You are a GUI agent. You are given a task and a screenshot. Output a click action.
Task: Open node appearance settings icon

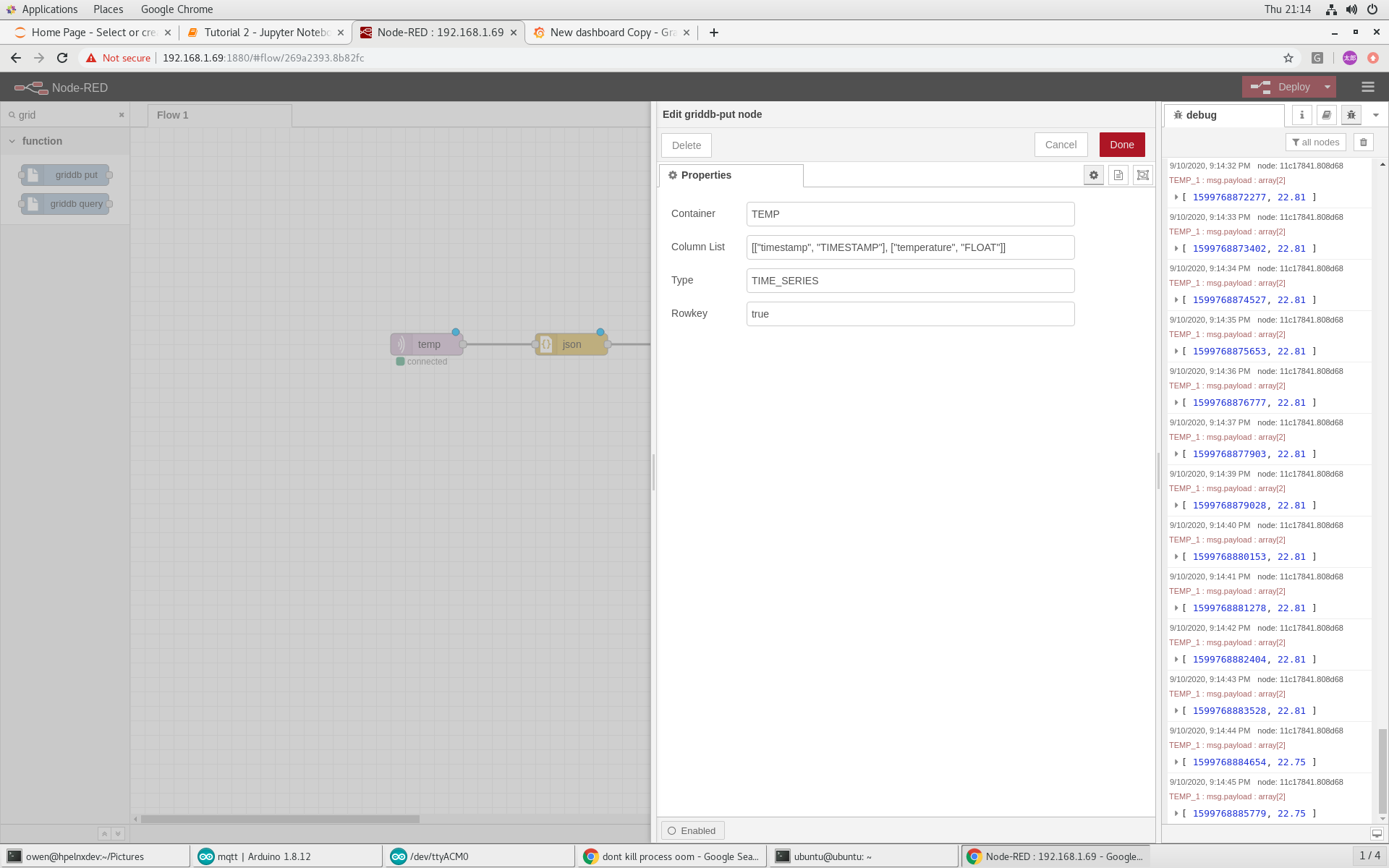point(1142,175)
